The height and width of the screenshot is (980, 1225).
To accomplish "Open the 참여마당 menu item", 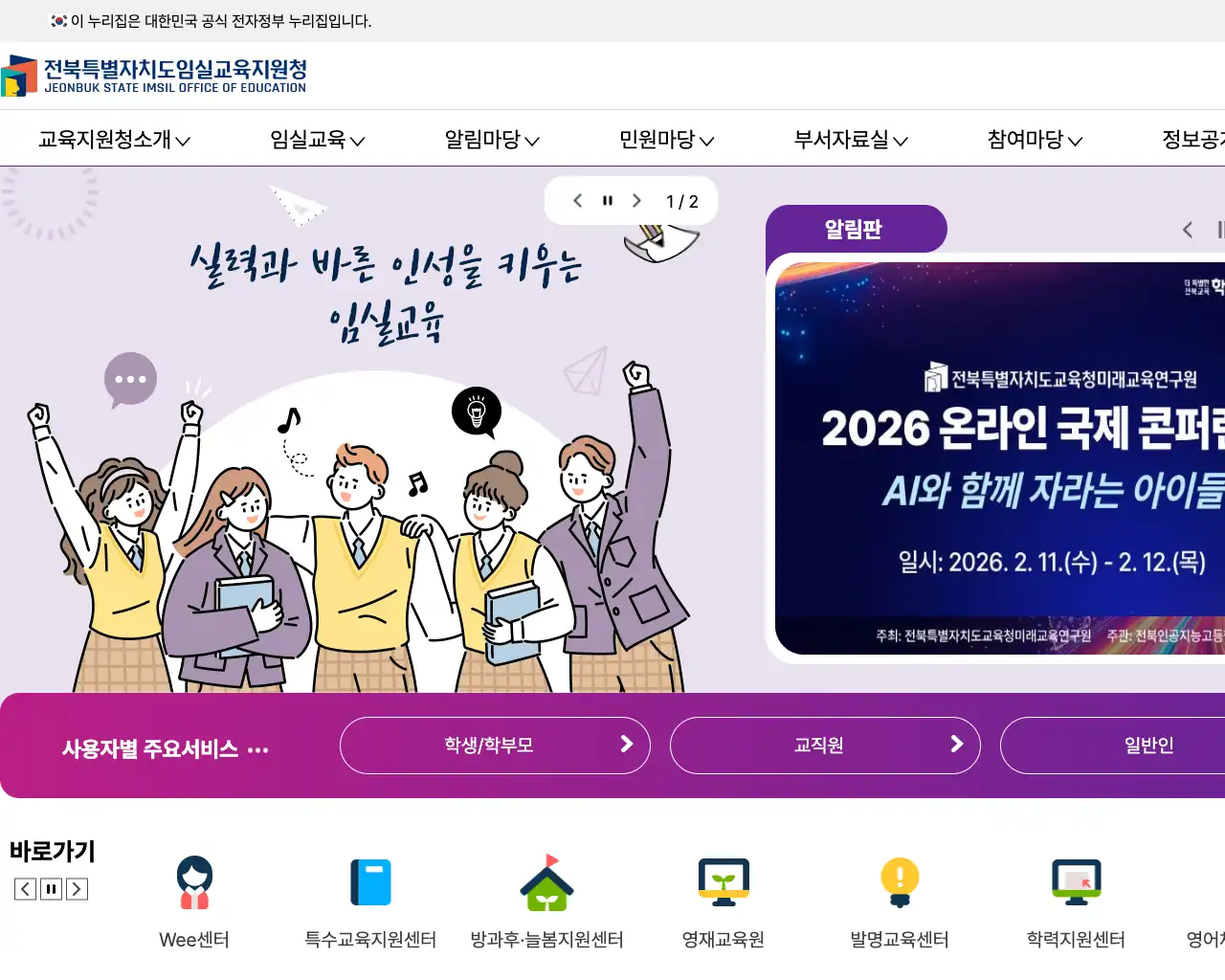I will [x=1035, y=140].
